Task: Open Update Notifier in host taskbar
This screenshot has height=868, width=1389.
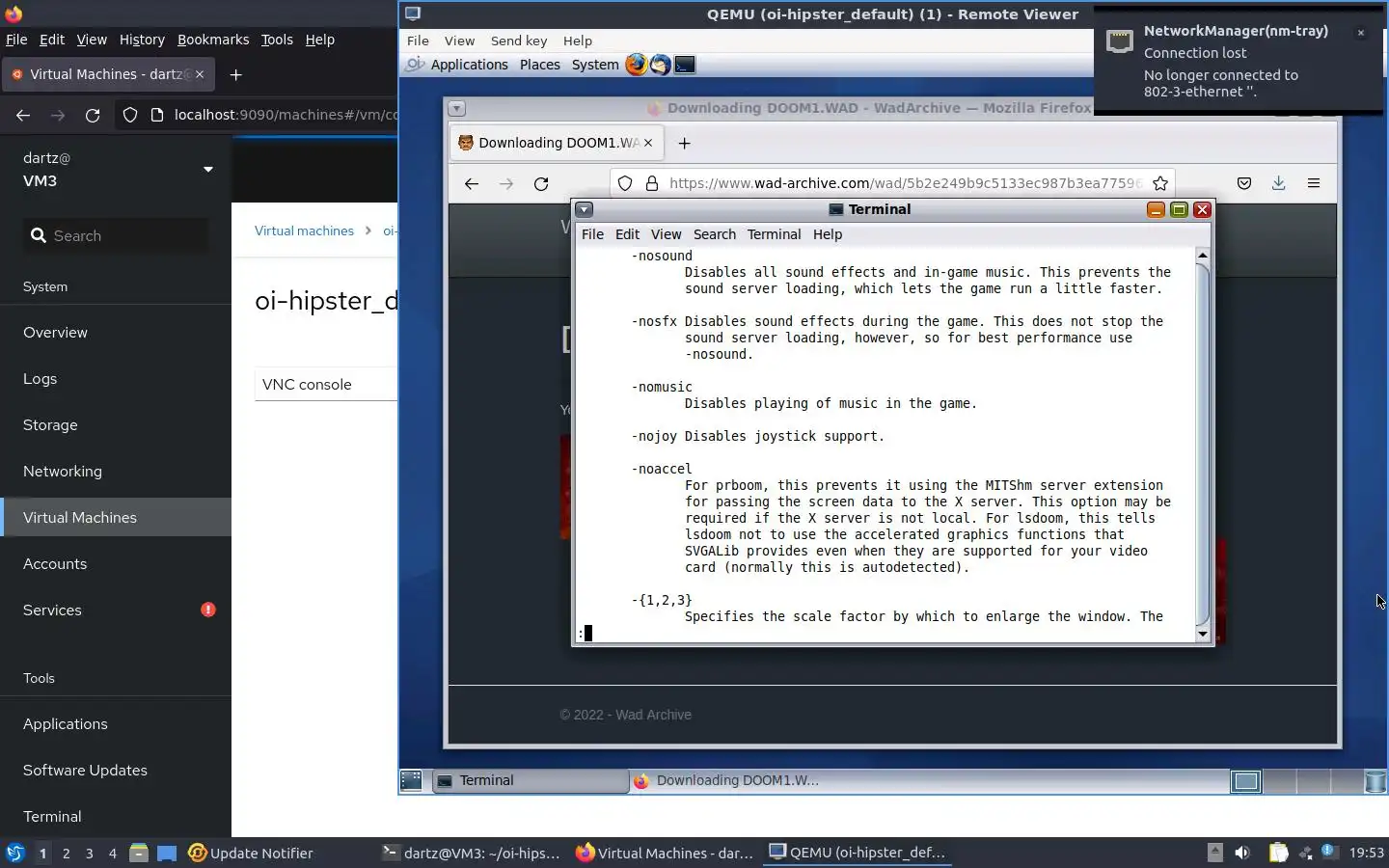Action: [251, 853]
